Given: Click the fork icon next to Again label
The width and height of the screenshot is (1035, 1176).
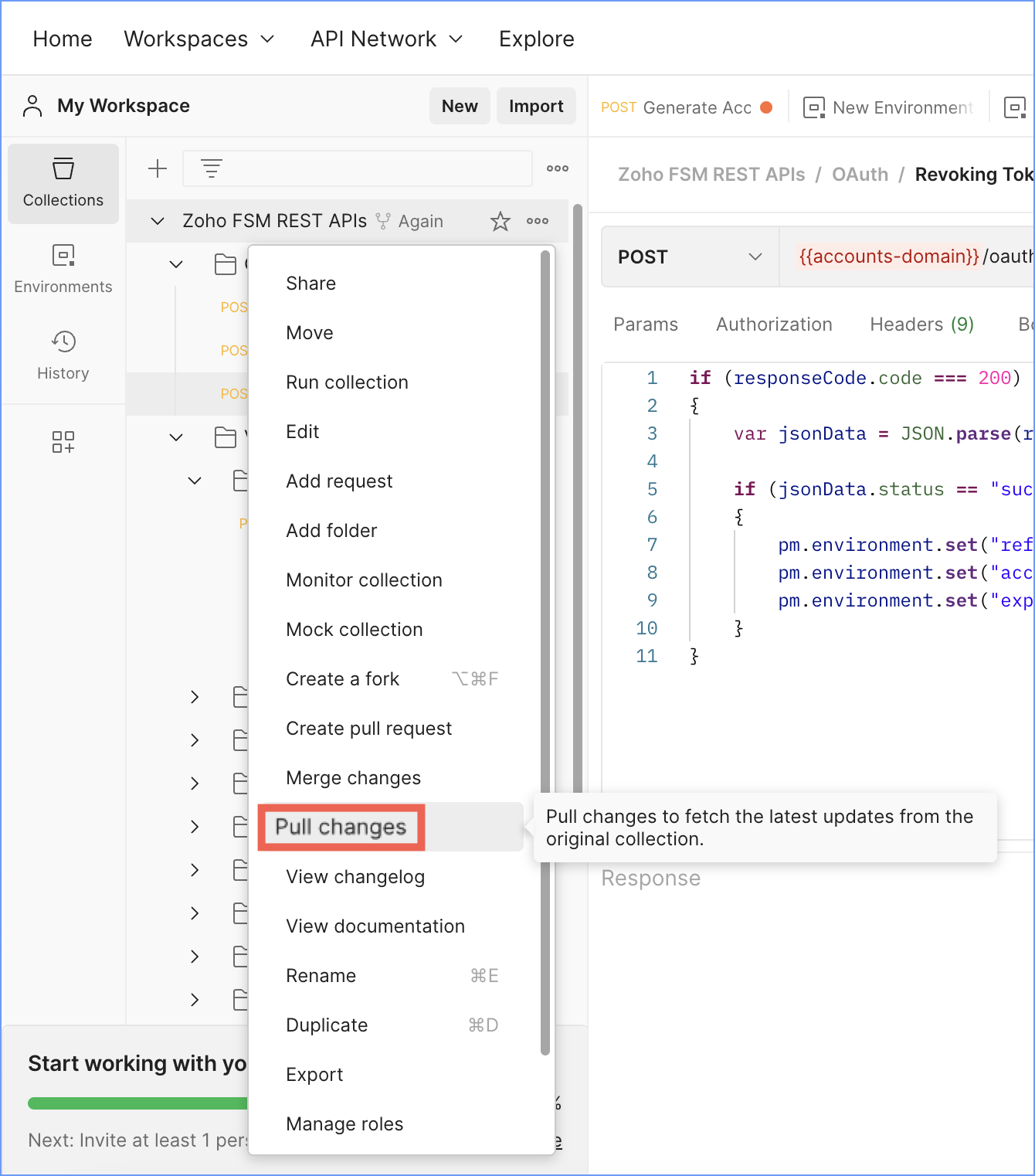Looking at the screenshot, I should pos(383,221).
